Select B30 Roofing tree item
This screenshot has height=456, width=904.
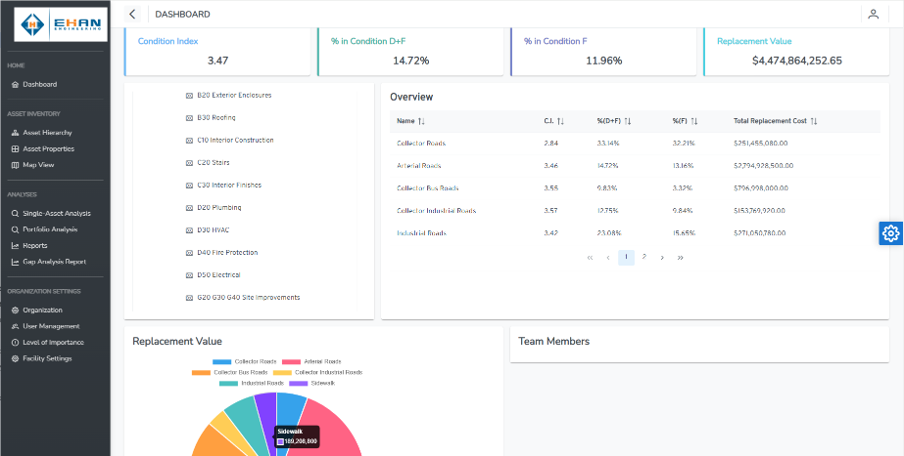coord(216,118)
